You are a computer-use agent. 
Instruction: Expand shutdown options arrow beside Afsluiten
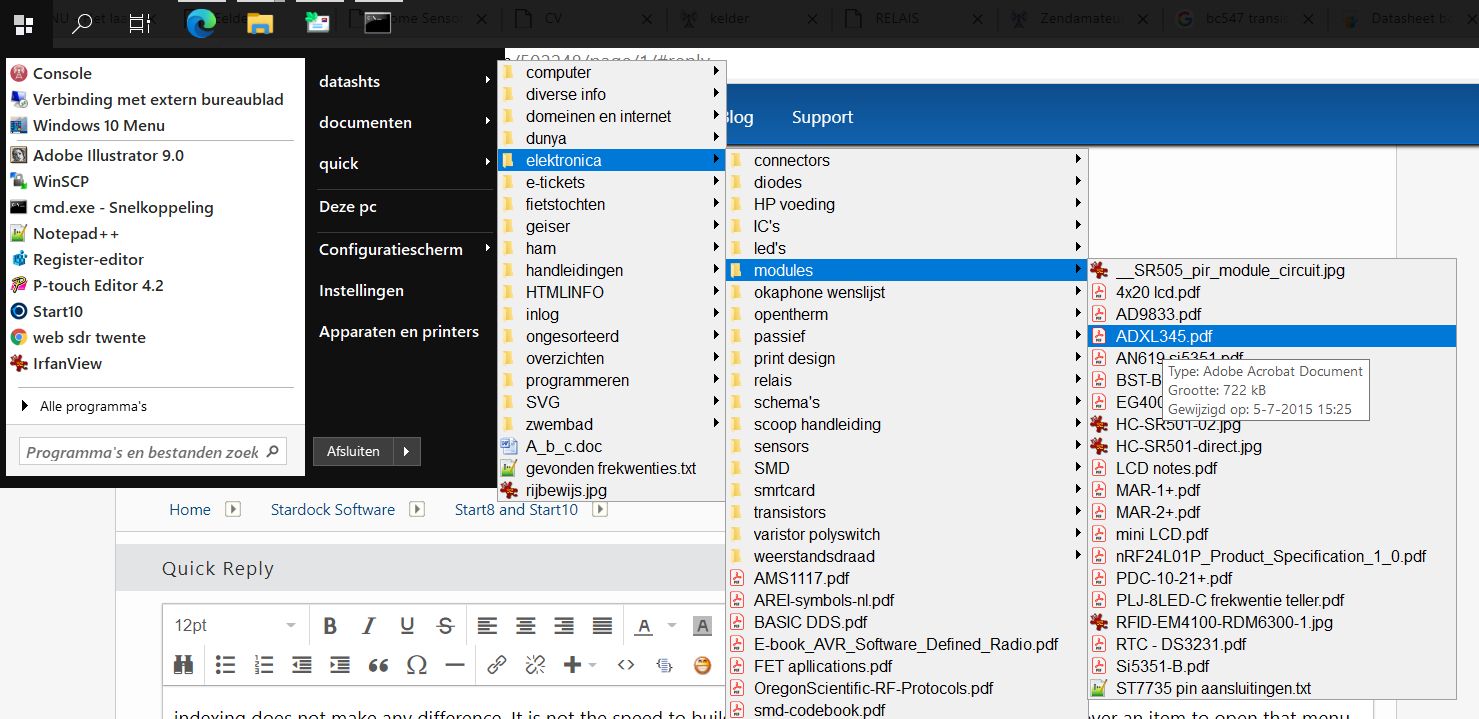(407, 451)
